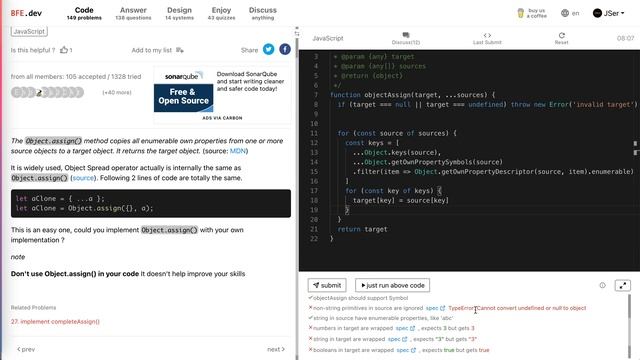The image size is (640, 360).
Task: Open the Object Spread source link
Action: pyautogui.click(x=83, y=178)
